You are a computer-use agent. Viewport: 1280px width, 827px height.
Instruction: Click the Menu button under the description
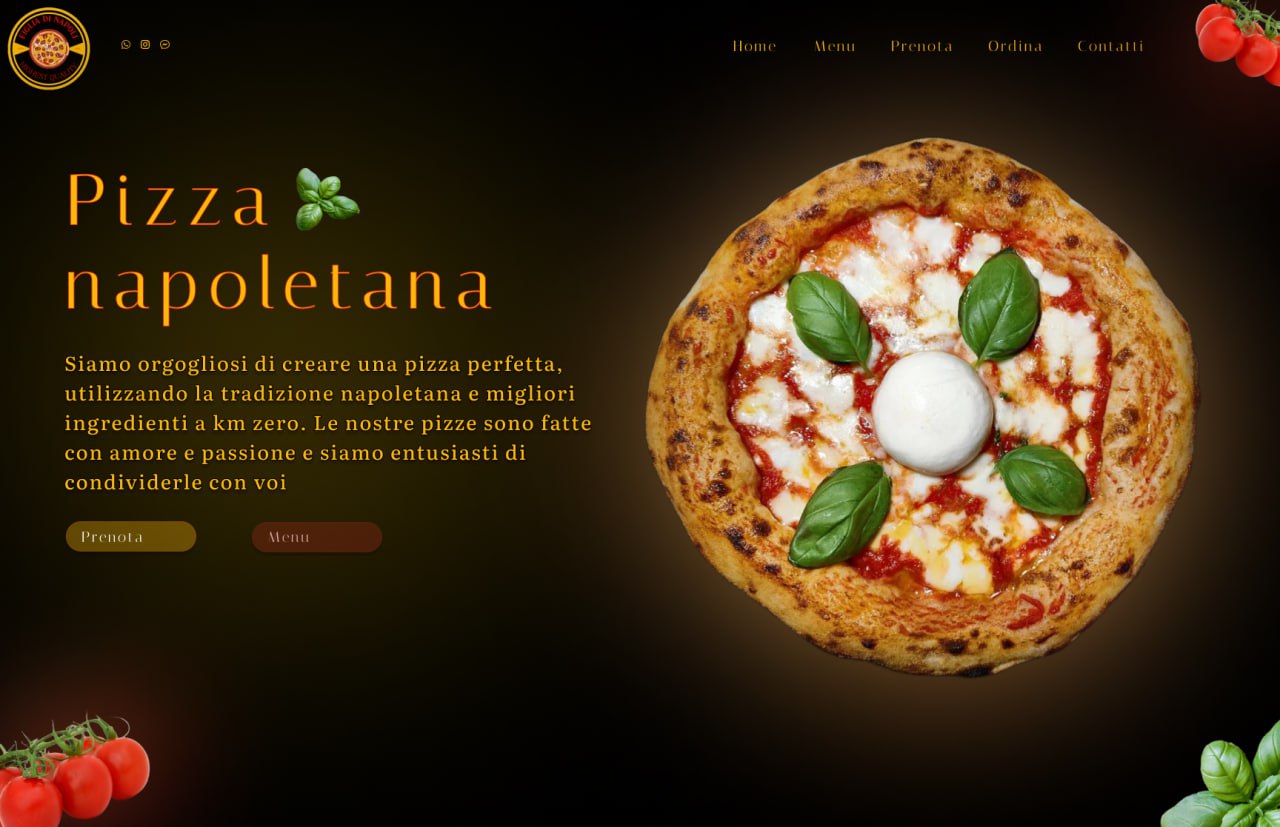click(317, 537)
